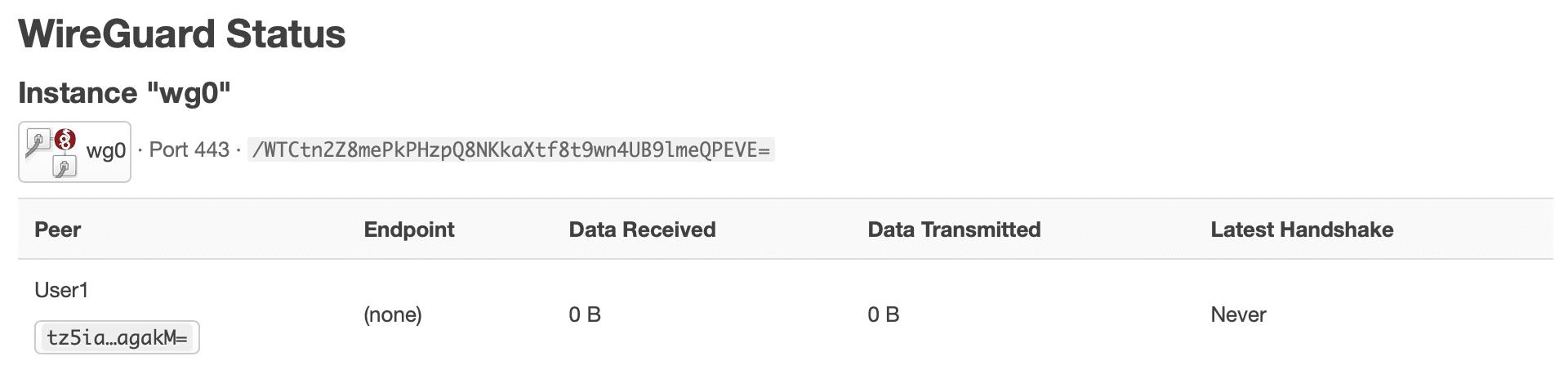Click the Endpoint column header
Image resolution: width=1568 pixels, height=392 pixels.
coord(409,229)
